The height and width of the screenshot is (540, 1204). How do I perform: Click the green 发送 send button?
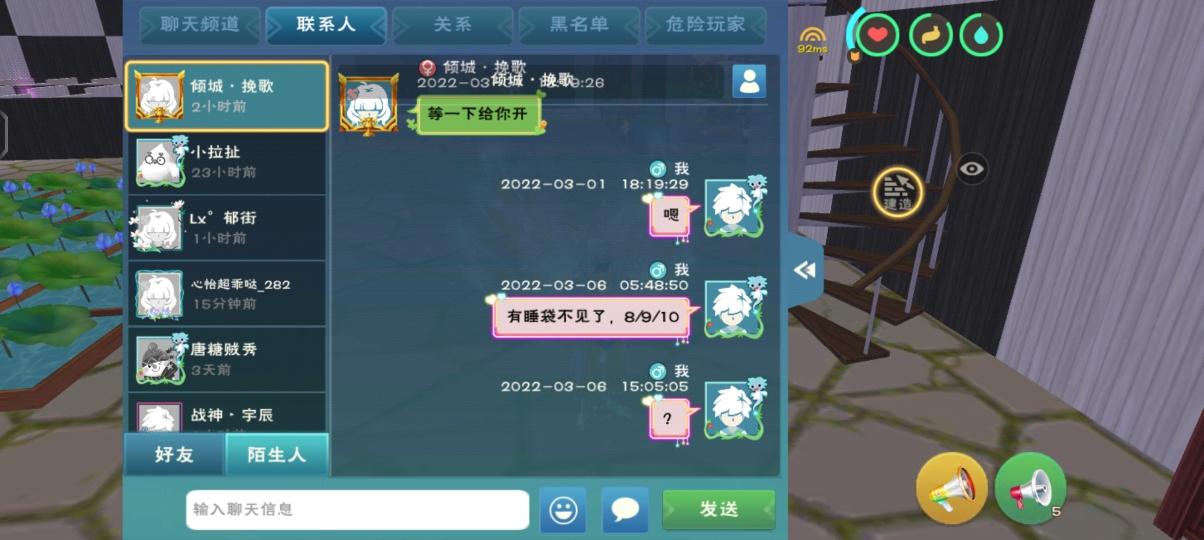click(x=718, y=510)
